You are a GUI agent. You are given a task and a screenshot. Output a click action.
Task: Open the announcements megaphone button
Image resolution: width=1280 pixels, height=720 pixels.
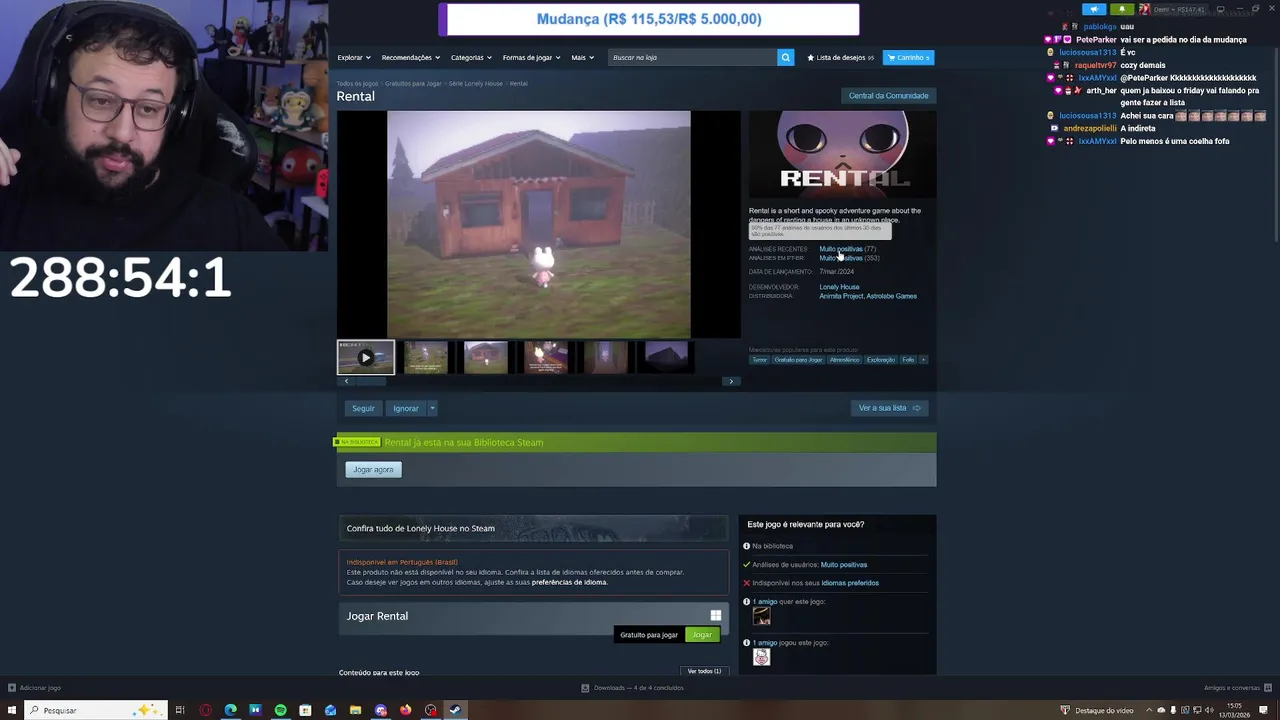[x=1093, y=9]
